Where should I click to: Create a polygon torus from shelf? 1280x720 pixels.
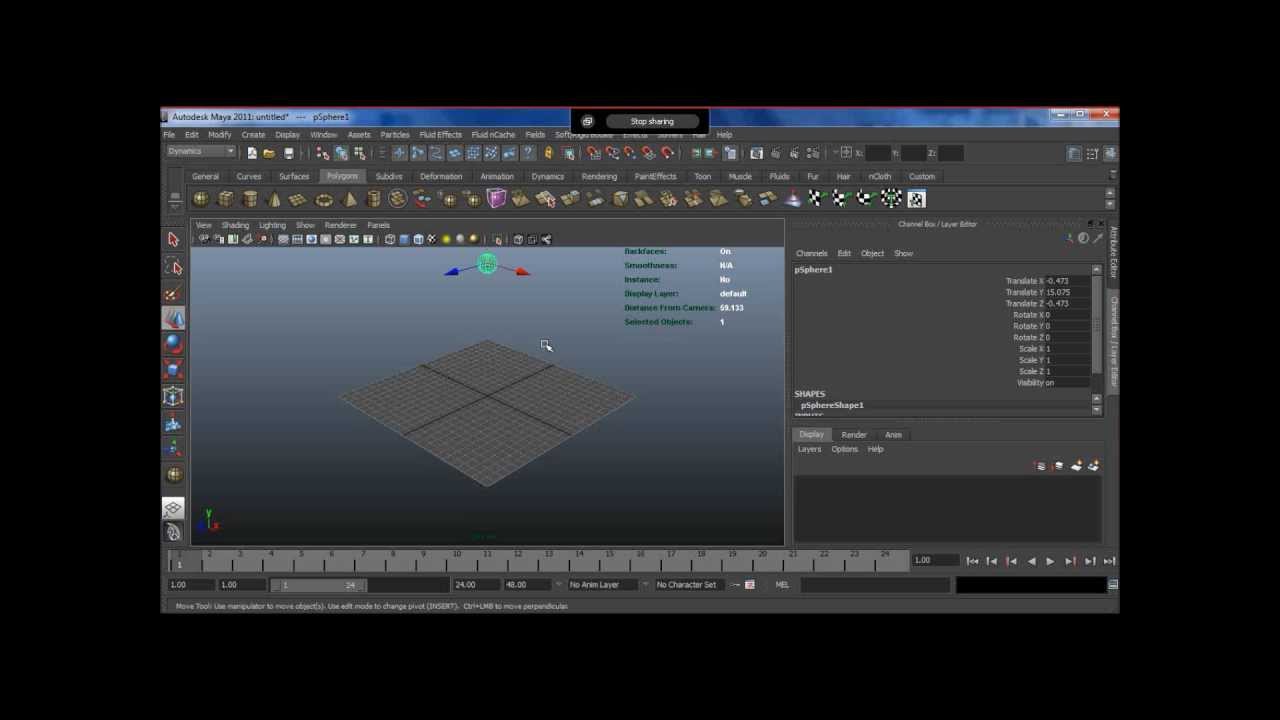[324, 199]
